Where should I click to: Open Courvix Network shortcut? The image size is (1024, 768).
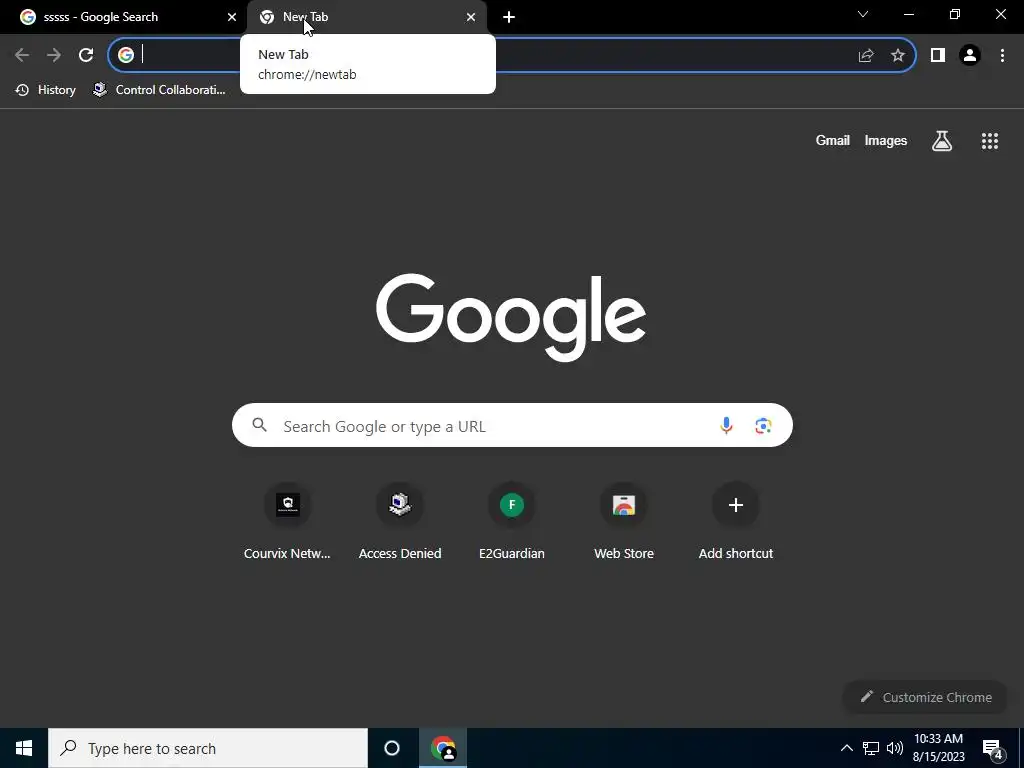pyautogui.click(x=287, y=522)
